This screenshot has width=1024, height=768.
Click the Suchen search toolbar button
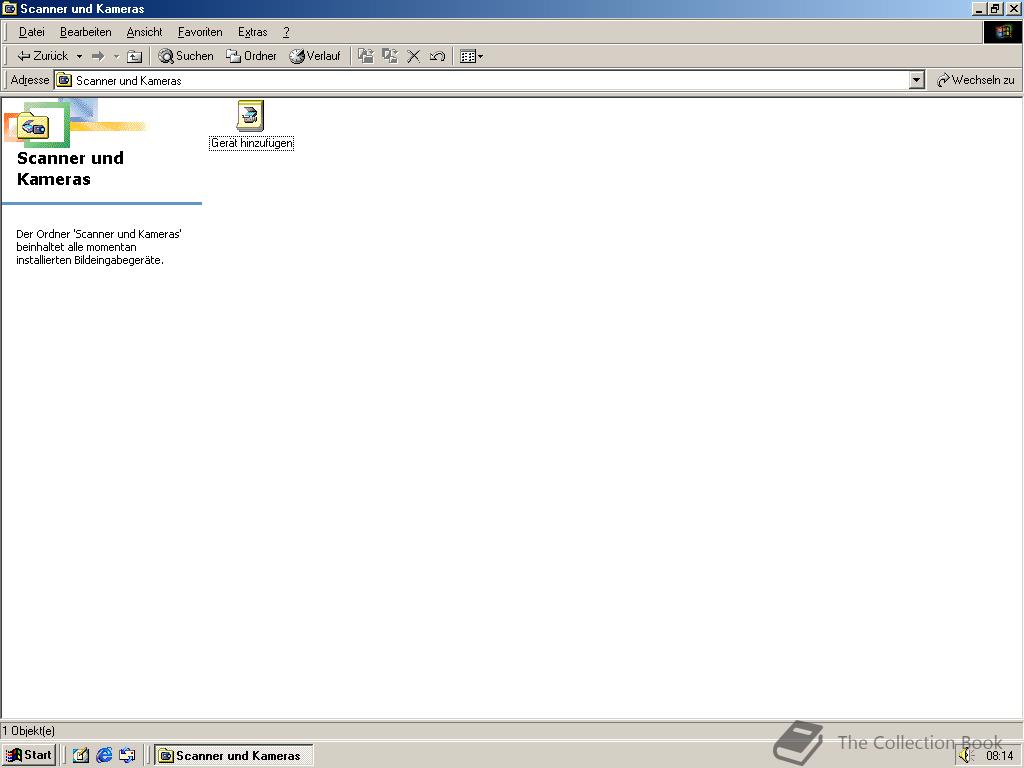186,56
